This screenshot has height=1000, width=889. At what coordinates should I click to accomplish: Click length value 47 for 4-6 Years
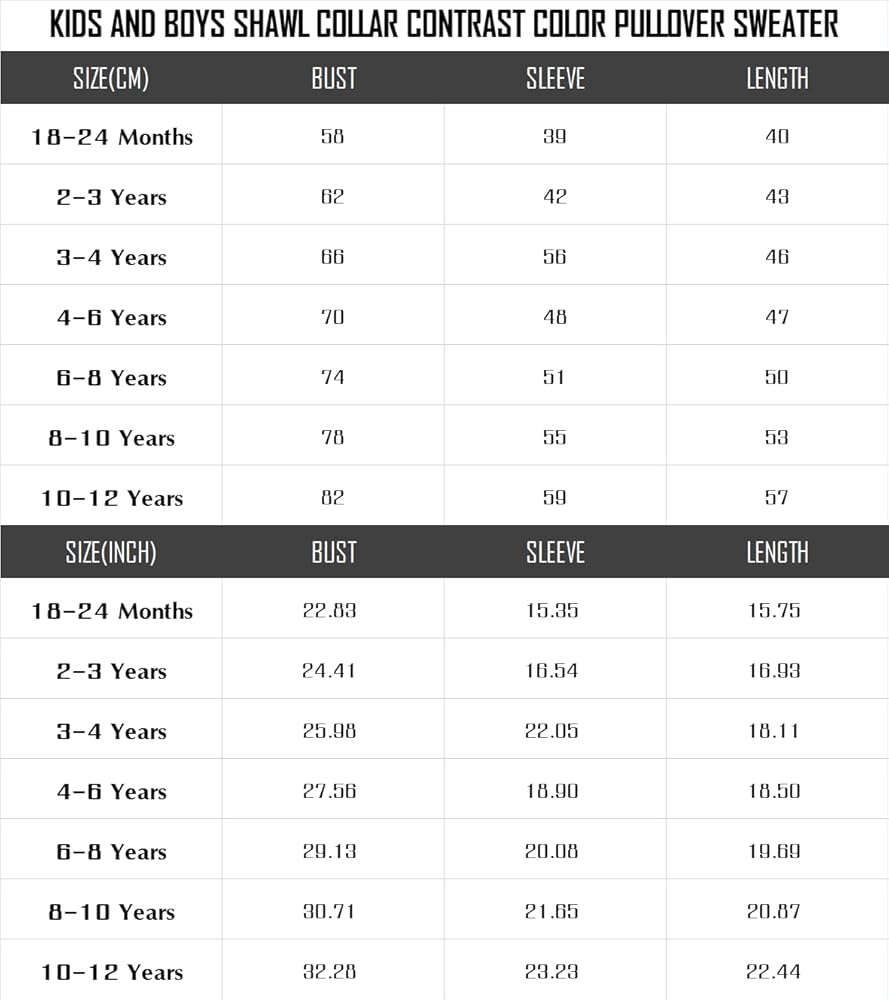click(777, 317)
